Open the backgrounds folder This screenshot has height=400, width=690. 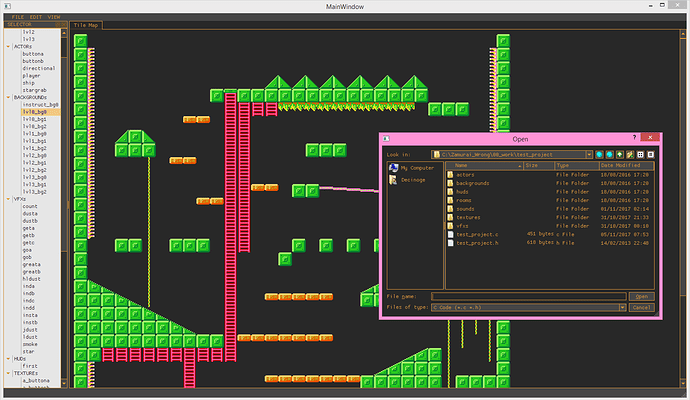[x=468, y=183]
